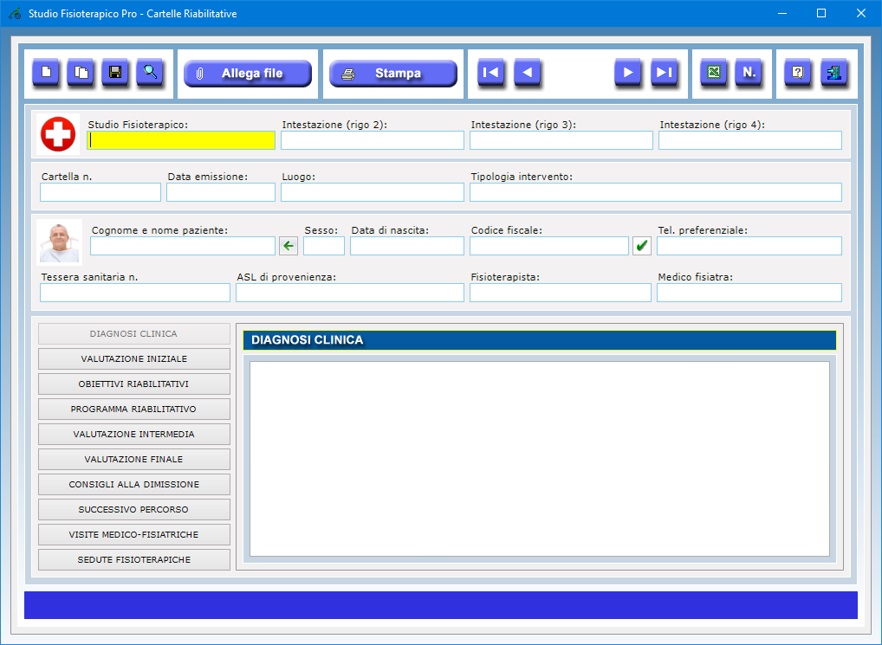Open the CONSIGLI ALLA DIMISSIONE section
This screenshot has height=645, width=882.
click(134, 484)
